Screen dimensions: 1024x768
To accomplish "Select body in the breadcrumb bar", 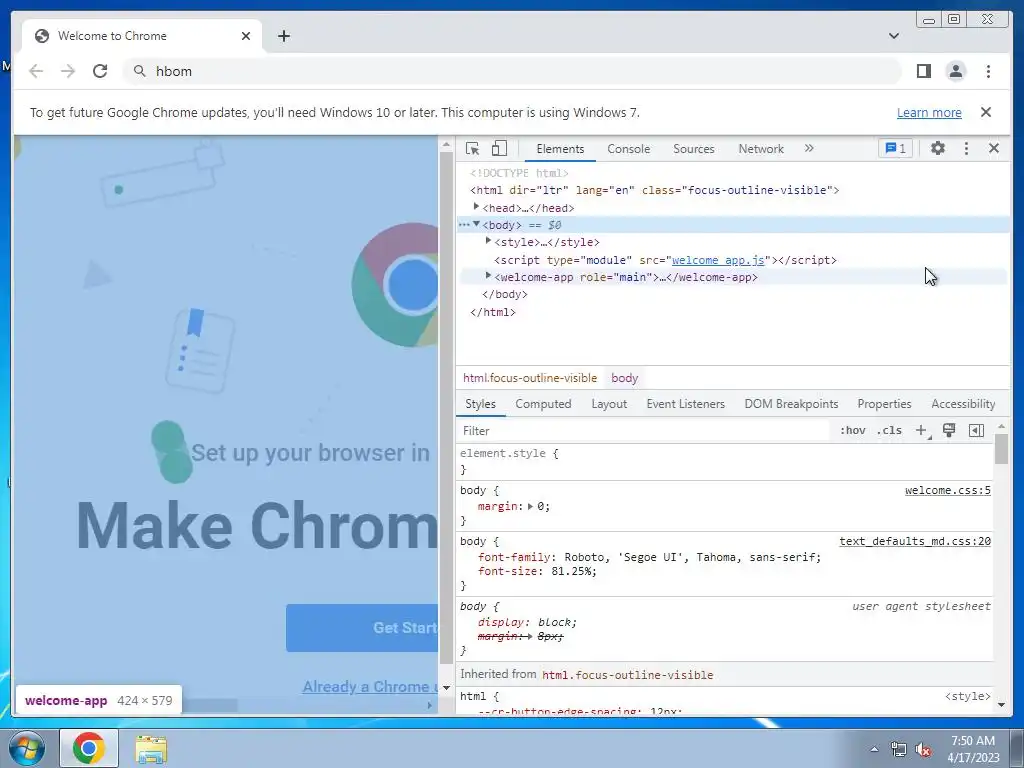I will coord(624,378).
